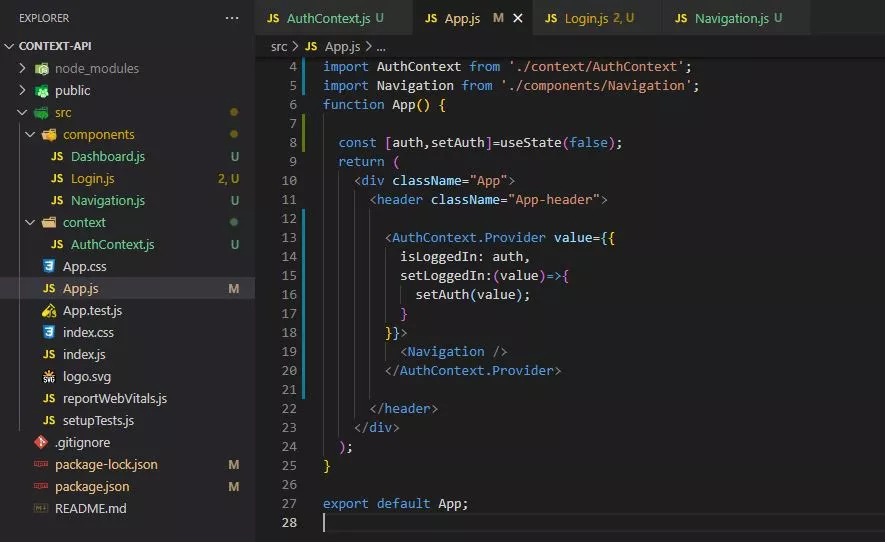Viewport: 885px width, 542px height.
Task: Collapse the CONTEXT-API root folder
Action: (x=9, y=46)
